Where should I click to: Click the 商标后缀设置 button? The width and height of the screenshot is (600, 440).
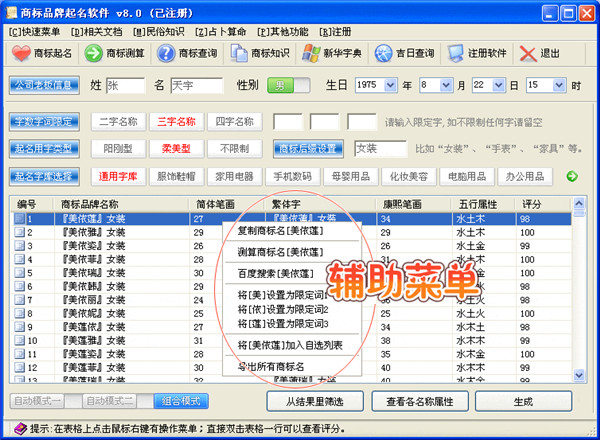tap(308, 148)
